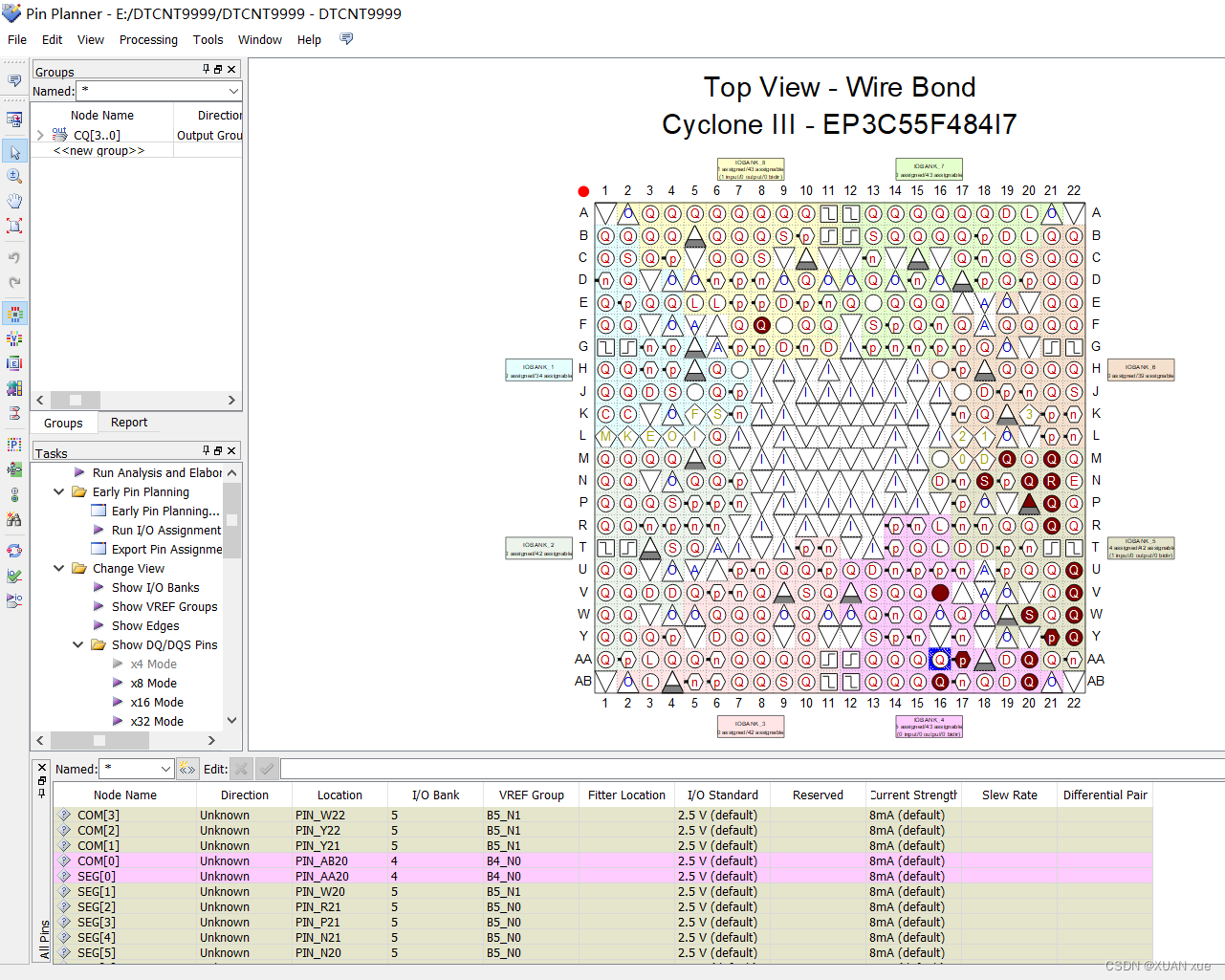Switch to the Groups tab

pyautogui.click(x=63, y=424)
